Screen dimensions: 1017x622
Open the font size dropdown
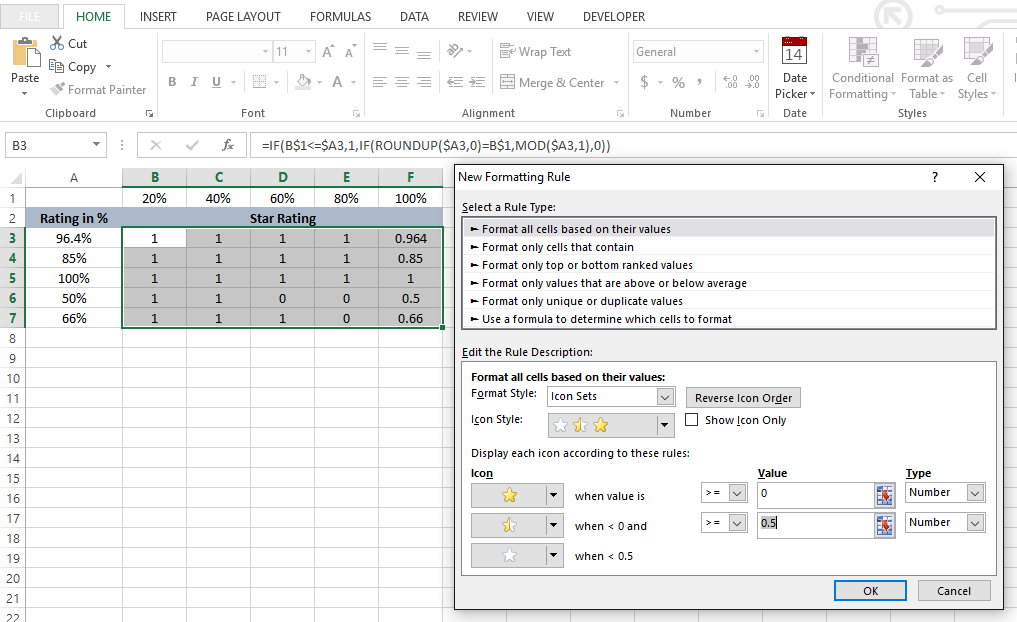point(308,51)
